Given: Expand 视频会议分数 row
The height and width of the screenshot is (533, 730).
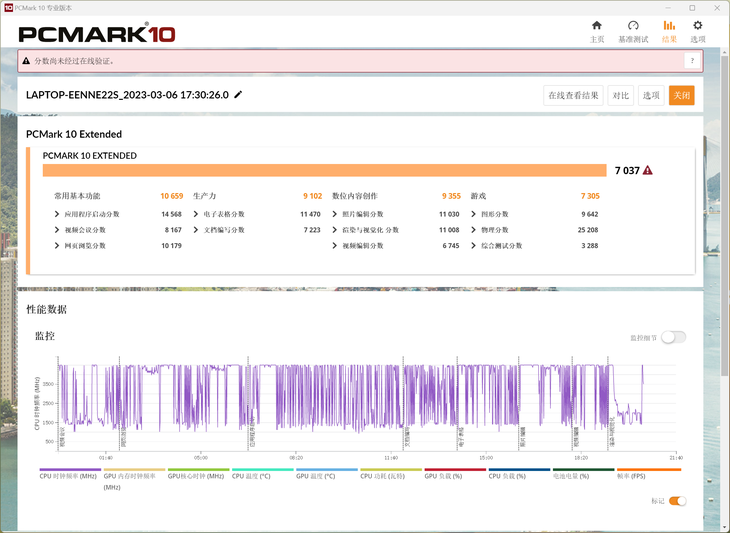Looking at the screenshot, I should 57,230.
